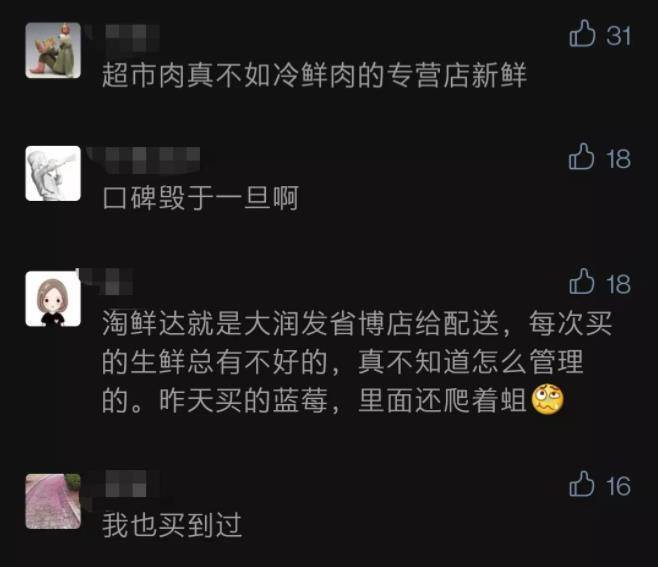Click the dizzy face emoji after 爬着蛆
The width and height of the screenshot is (658, 567).
548,399
